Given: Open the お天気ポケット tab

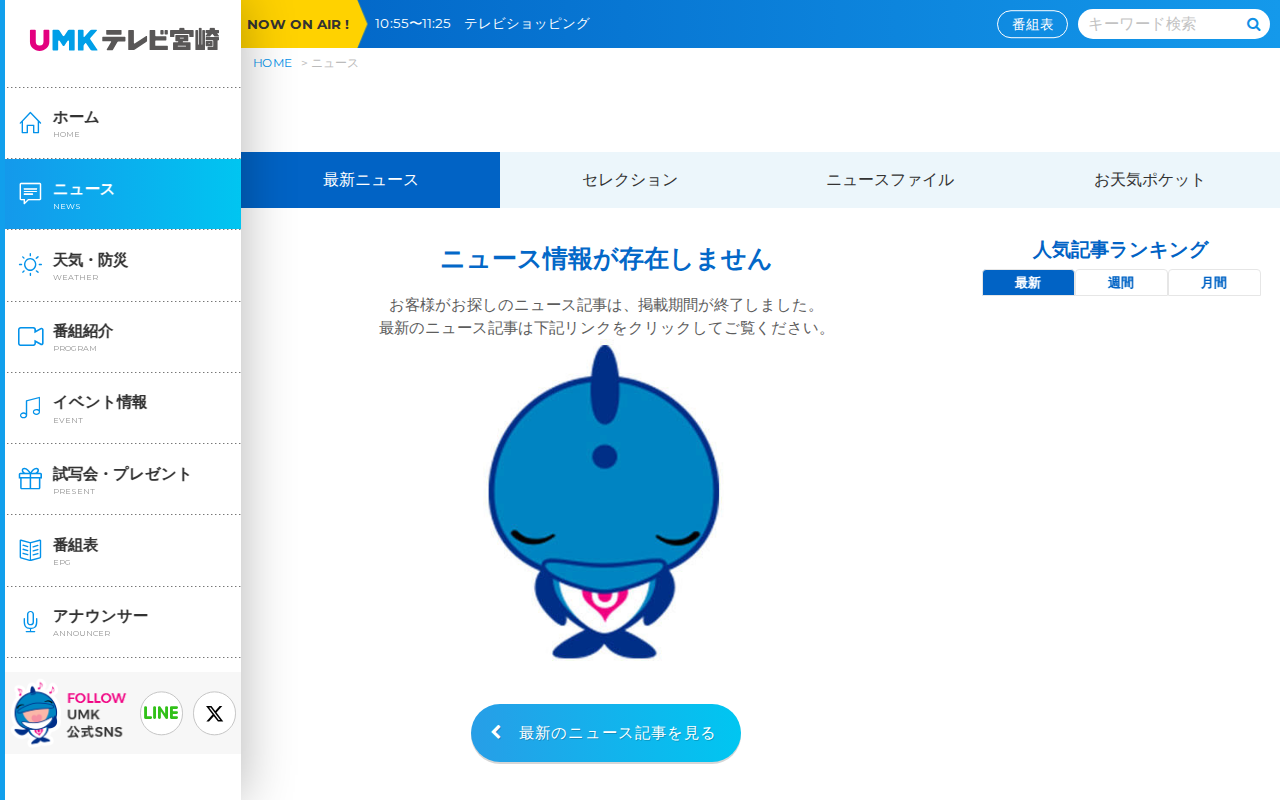Looking at the screenshot, I should pos(1150,180).
